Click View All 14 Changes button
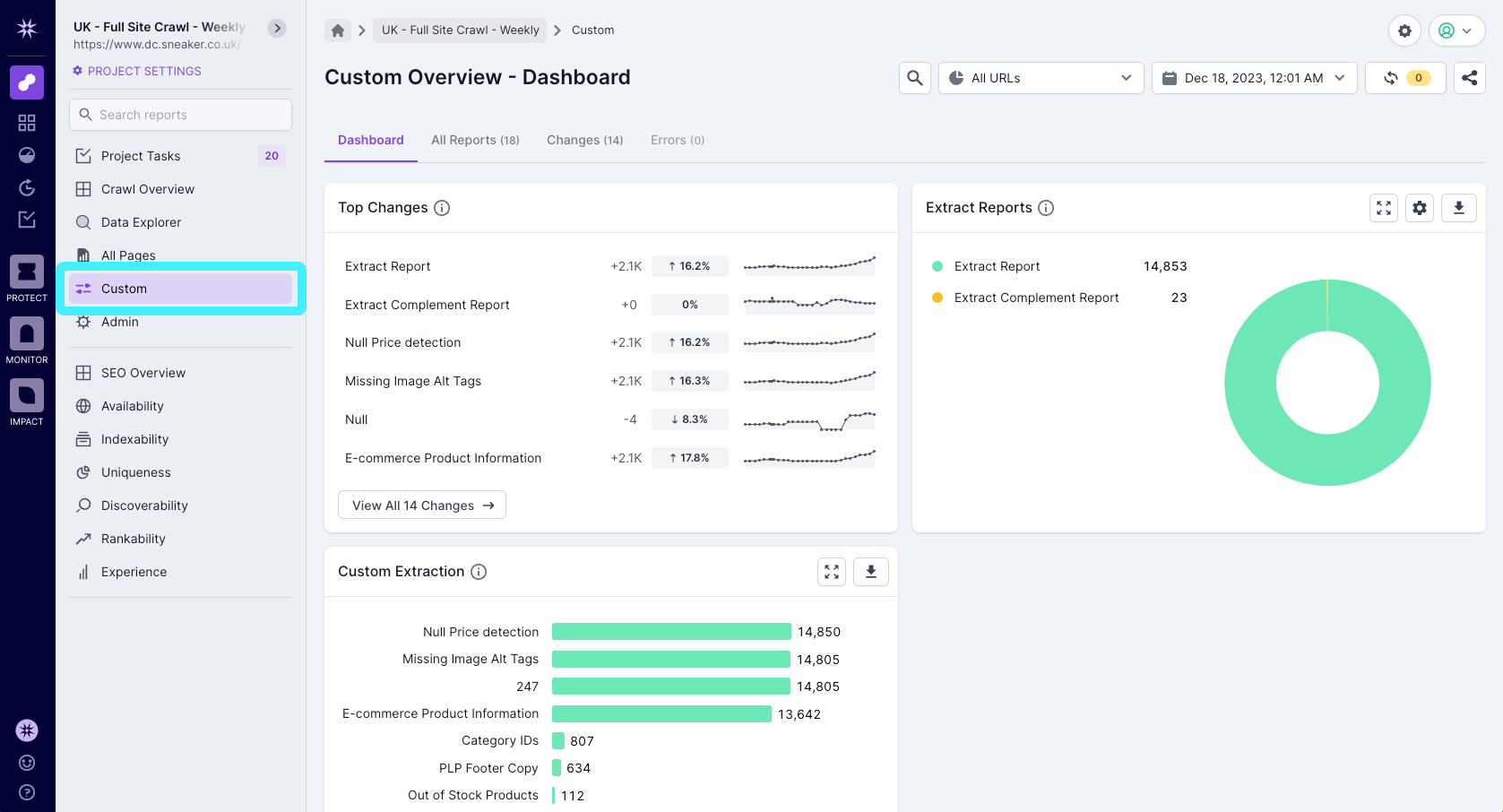 [421, 505]
